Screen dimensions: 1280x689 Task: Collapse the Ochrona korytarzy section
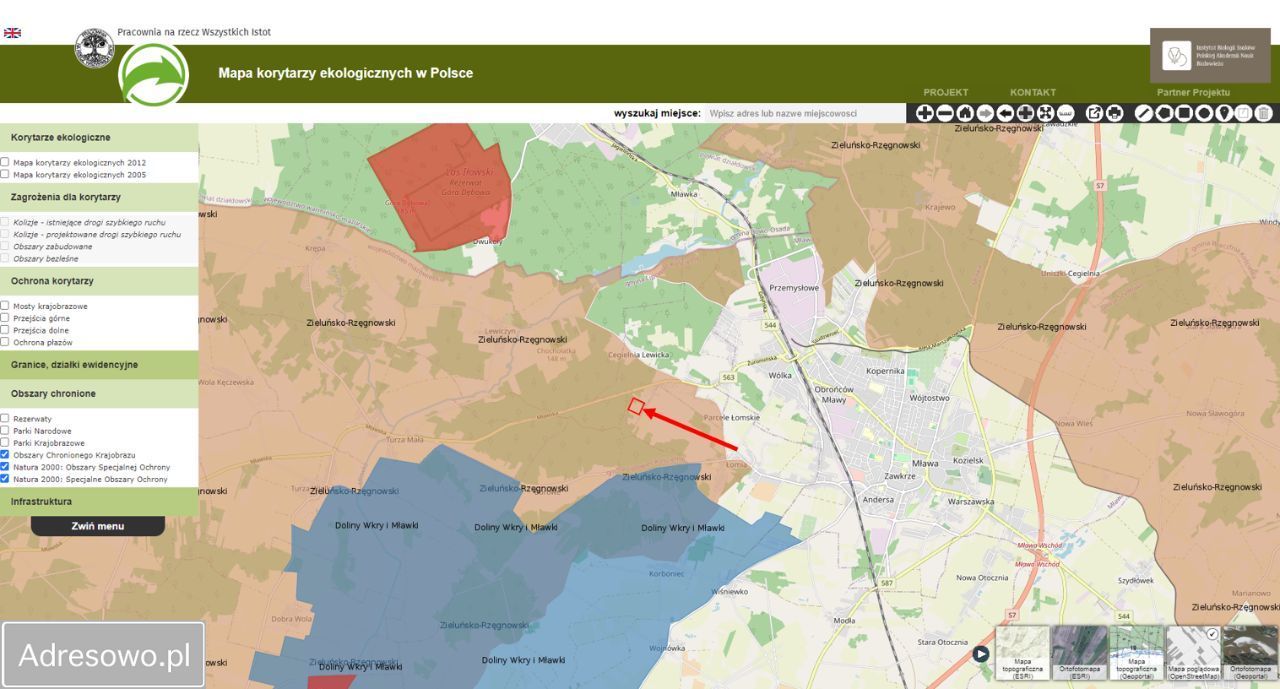tap(99, 281)
